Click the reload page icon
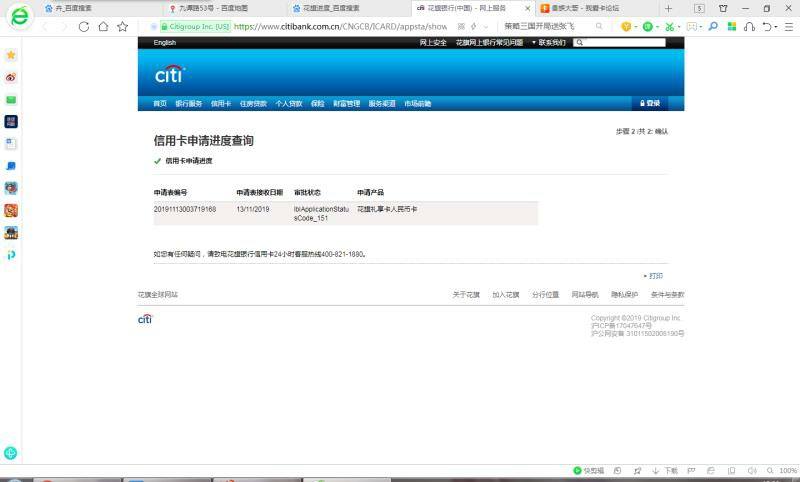Viewport: 800px width, 482px height. (84, 27)
